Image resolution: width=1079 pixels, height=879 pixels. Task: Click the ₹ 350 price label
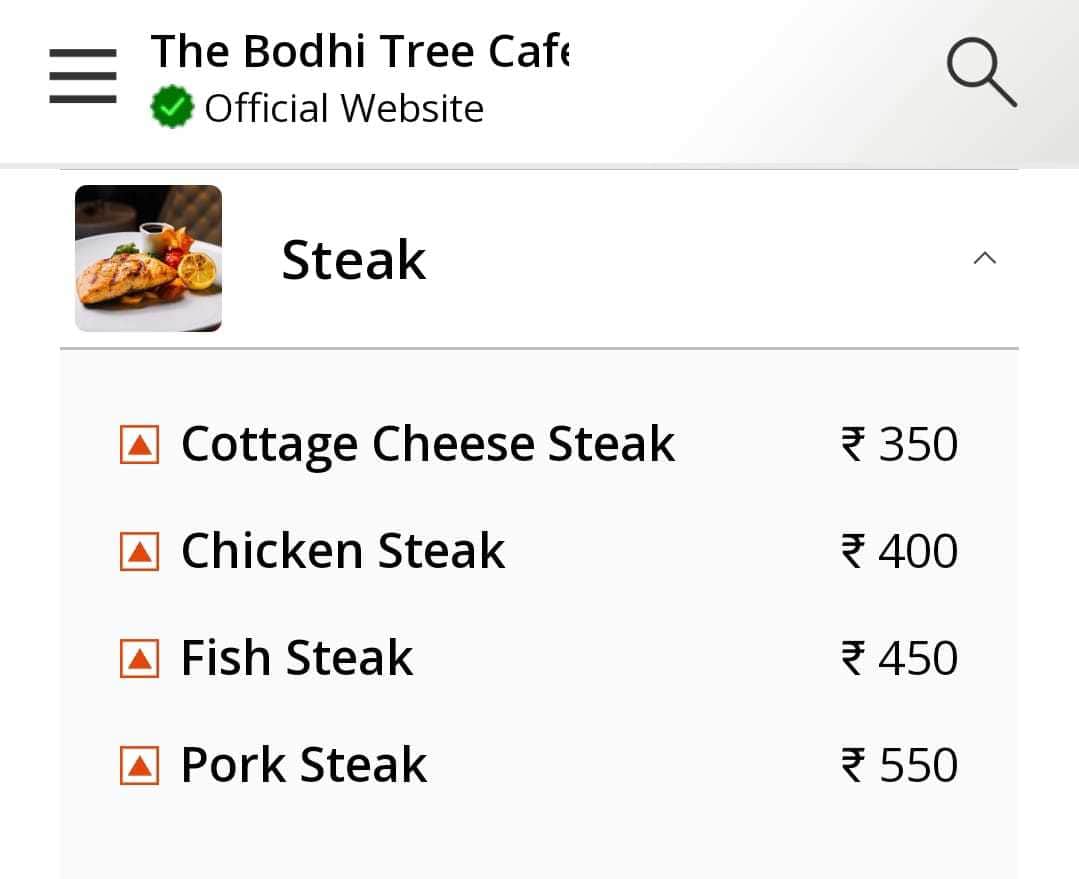tap(897, 443)
